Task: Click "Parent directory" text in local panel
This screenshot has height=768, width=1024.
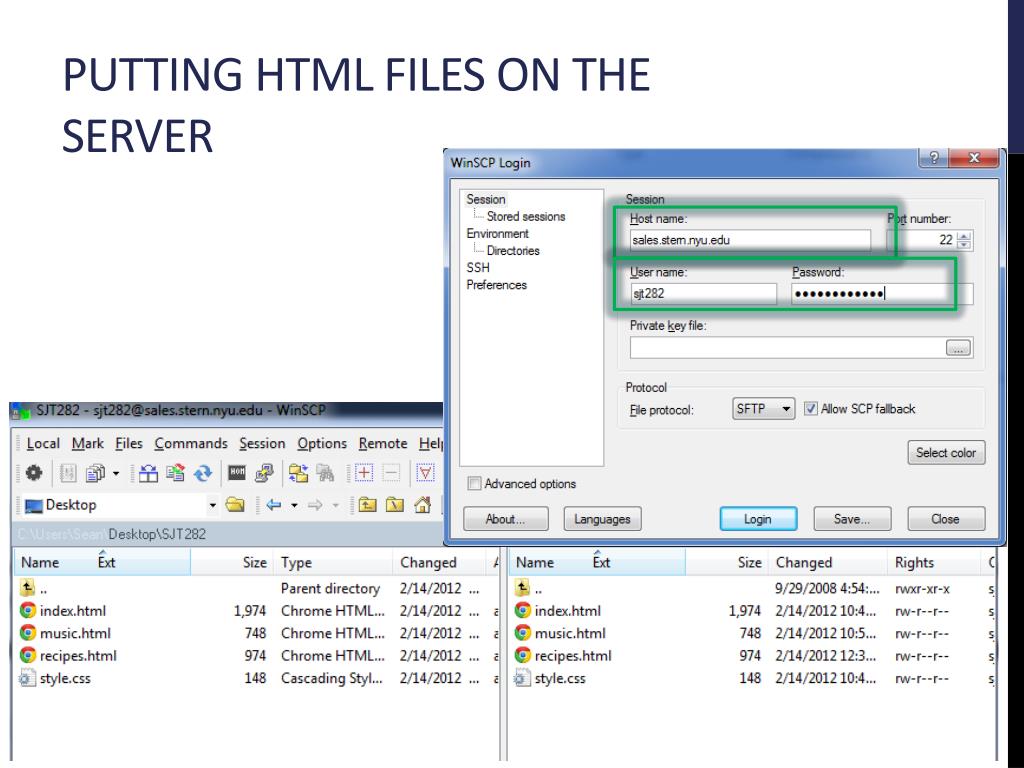Action: (330, 588)
